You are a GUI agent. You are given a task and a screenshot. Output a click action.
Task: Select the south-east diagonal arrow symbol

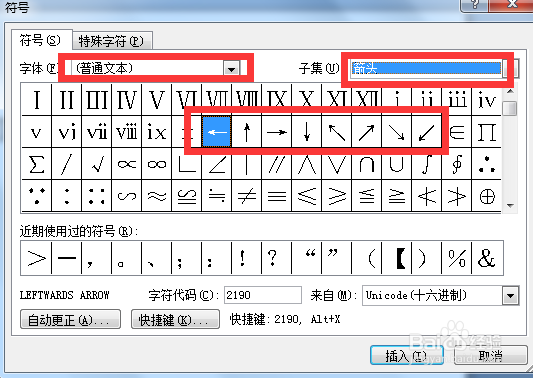pos(396,132)
